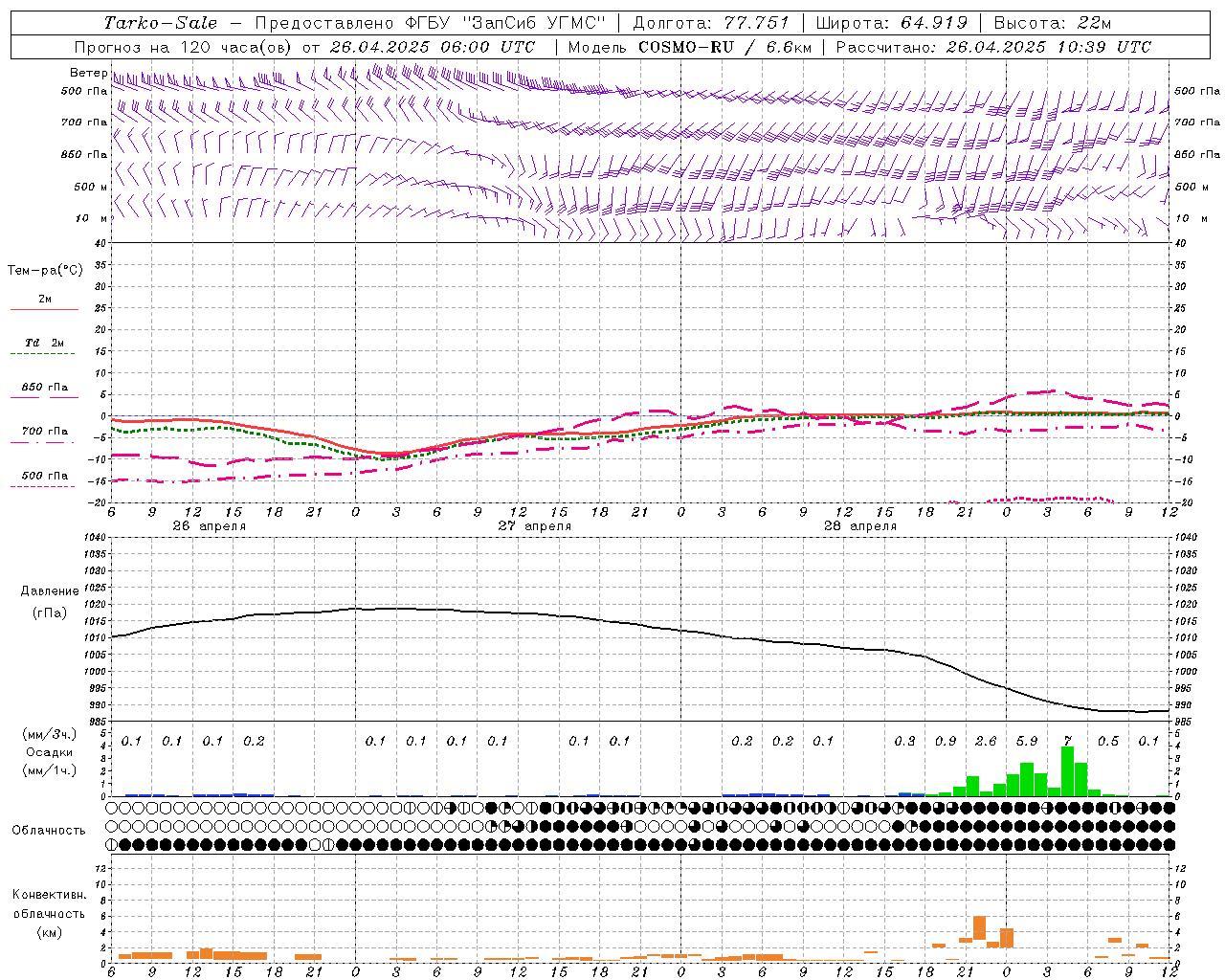Click the Tarko-Sale station title
Viewport: 1225px width, 980px height.
(161, 23)
